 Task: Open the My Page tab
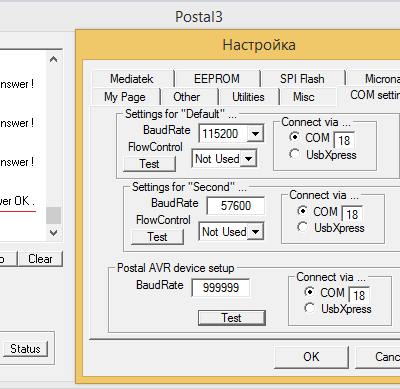[x=125, y=97]
